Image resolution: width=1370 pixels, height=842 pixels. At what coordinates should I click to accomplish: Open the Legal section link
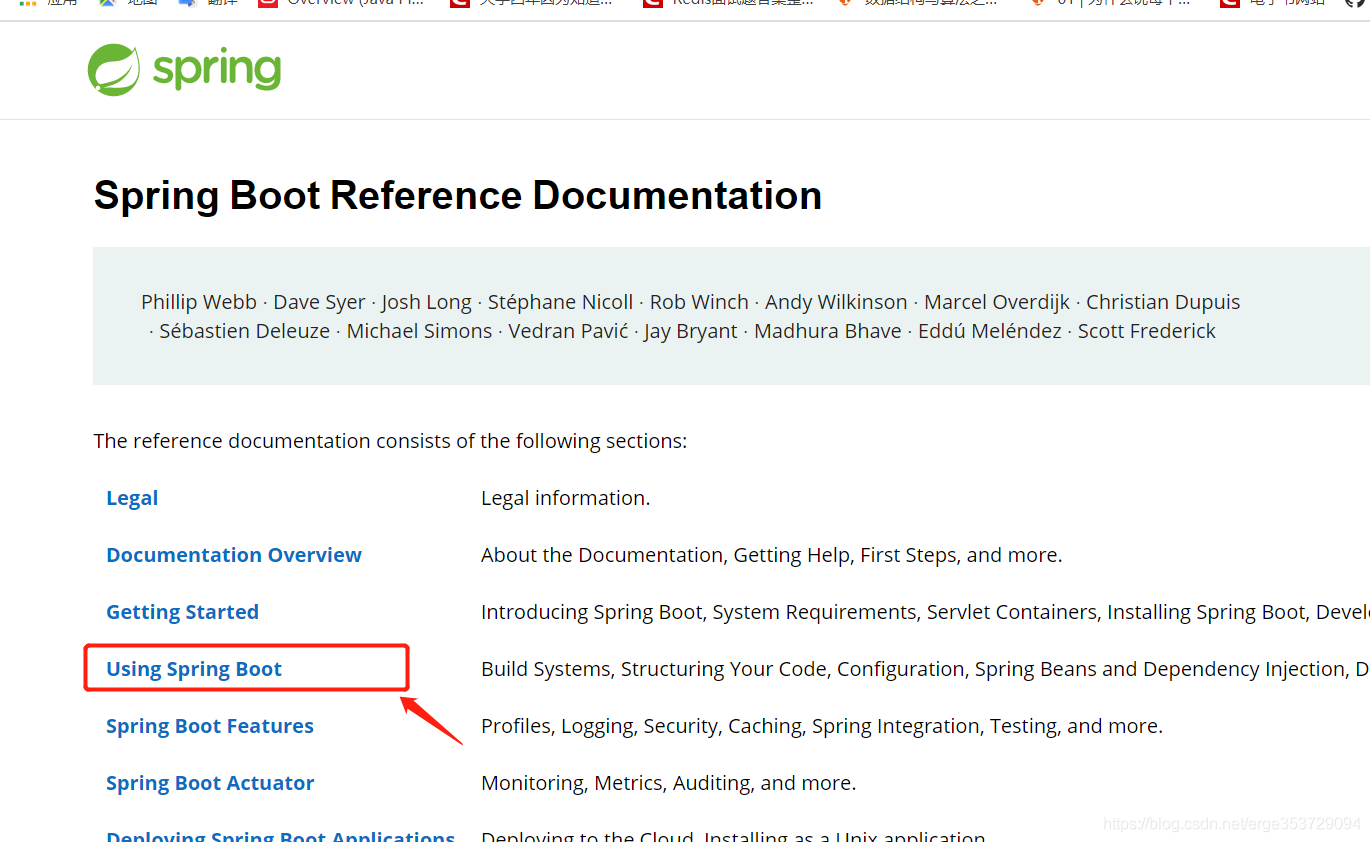pos(132,498)
